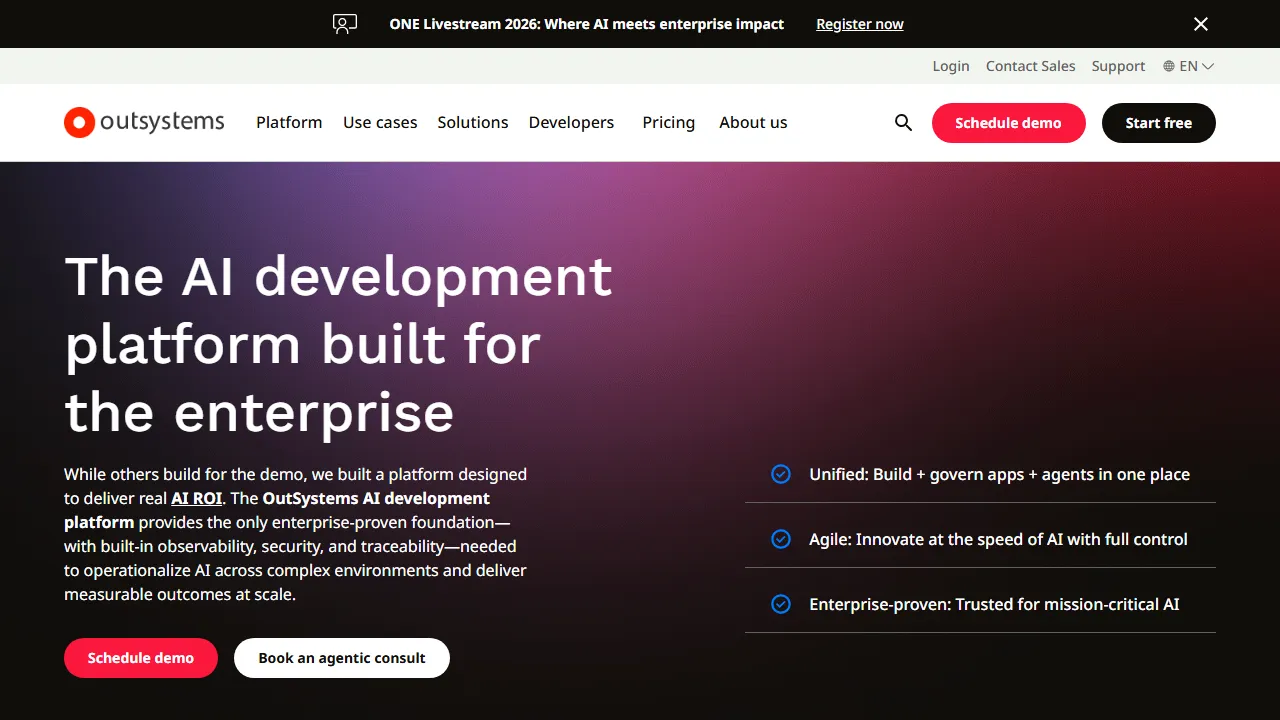Click the livestream presenter icon in banner
This screenshot has width=1280, height=720.
click(x=345, y=24)
